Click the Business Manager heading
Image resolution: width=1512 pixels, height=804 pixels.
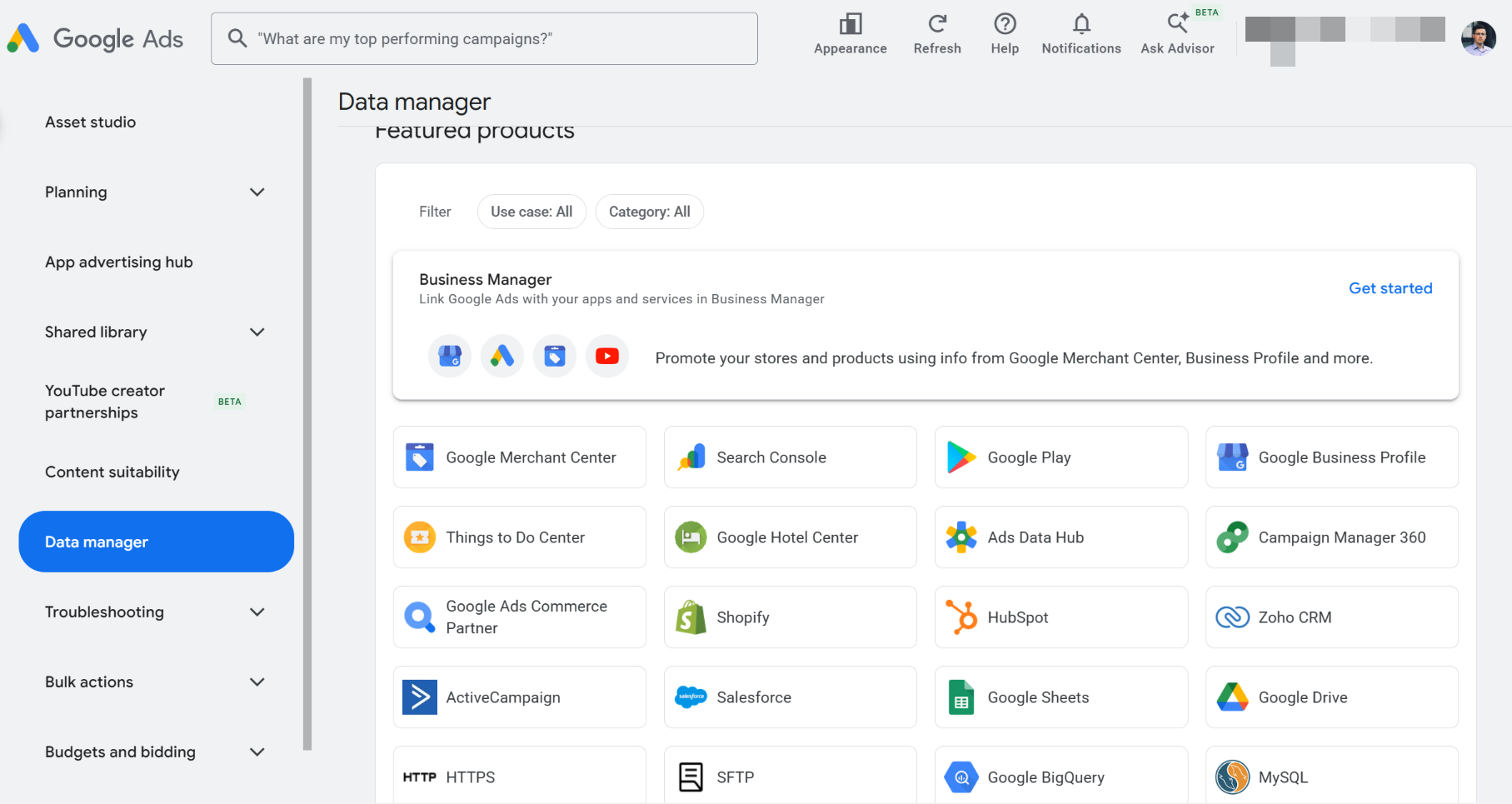point(485,279)
